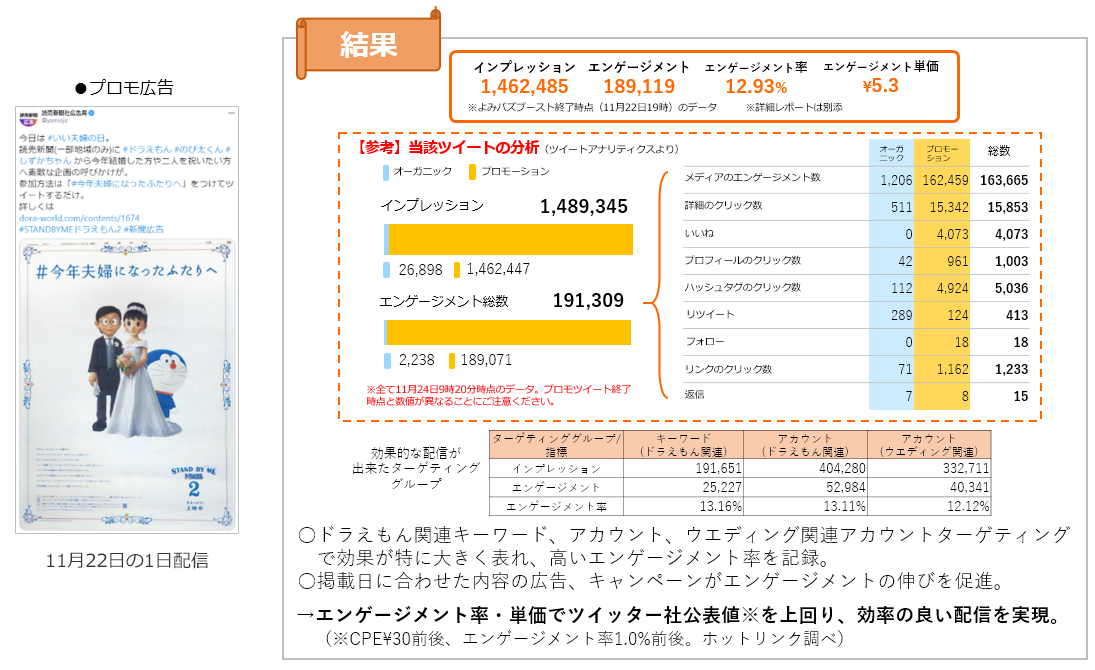Select the エンゲージメント率 value 12.93%
Viewport: 1095px width, 670px height.
tap(756, 87)
